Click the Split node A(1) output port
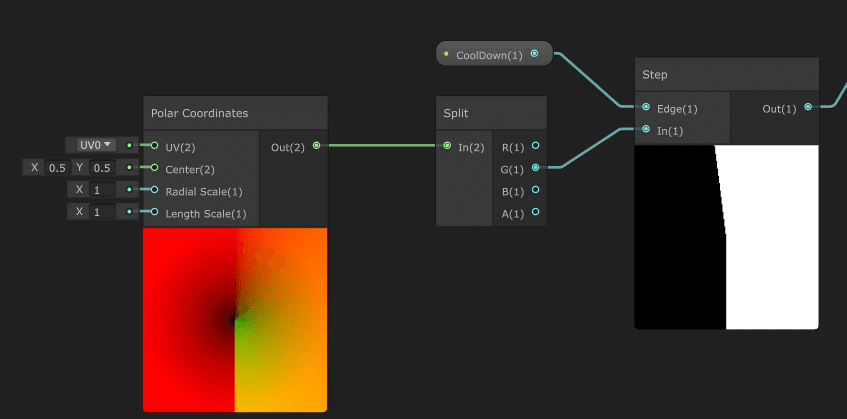 tap(535, 212)
